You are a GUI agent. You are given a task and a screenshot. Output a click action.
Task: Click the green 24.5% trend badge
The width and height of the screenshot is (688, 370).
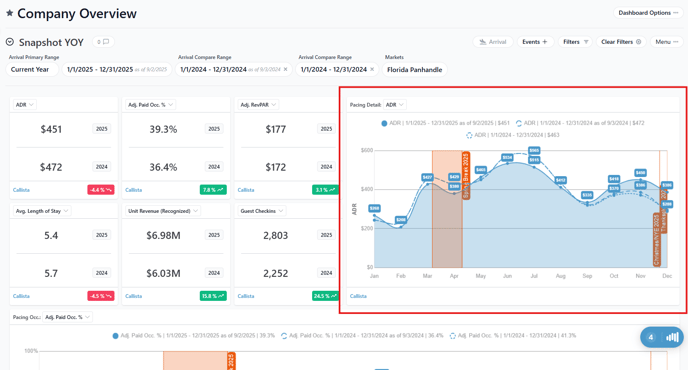tap(325, 296)
